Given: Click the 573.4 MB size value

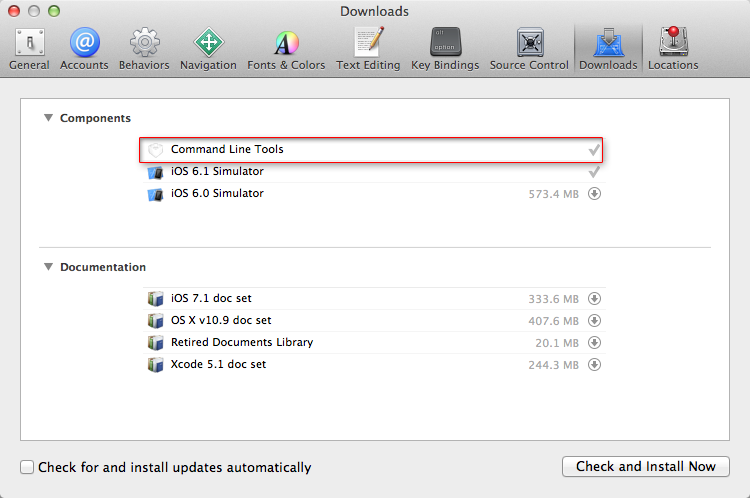Looking at the screenshot, I should click(553, 194).
